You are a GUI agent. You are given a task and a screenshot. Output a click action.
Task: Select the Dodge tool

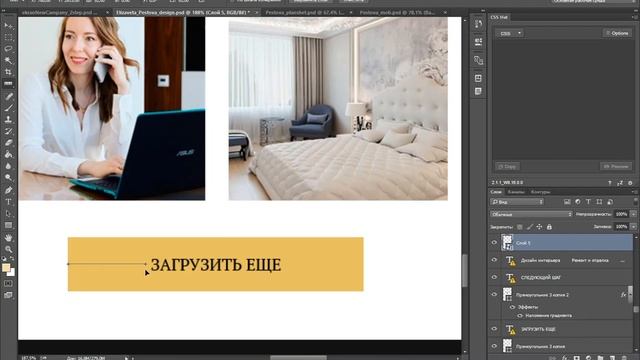pos(8,178)
